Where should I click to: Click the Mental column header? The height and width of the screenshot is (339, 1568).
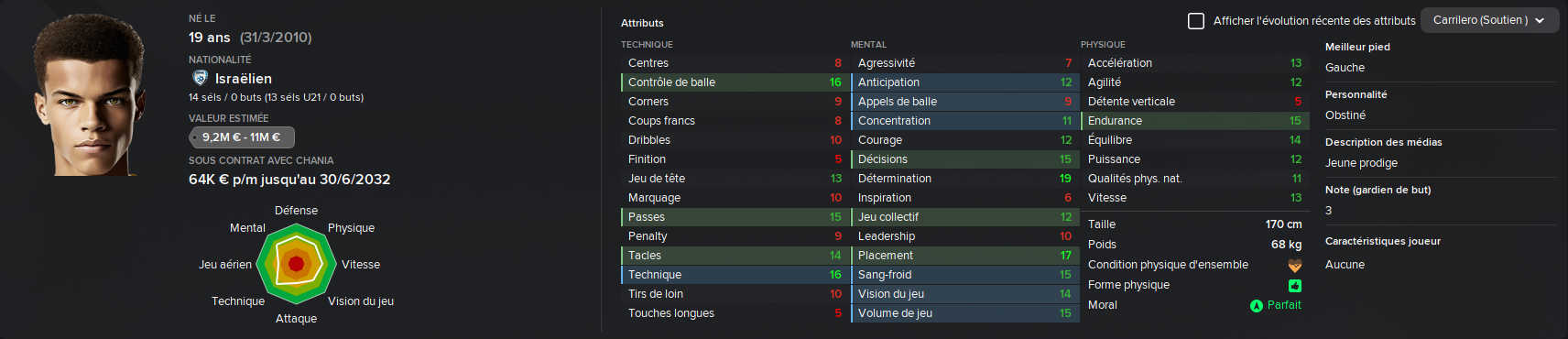tap(868, 45)
